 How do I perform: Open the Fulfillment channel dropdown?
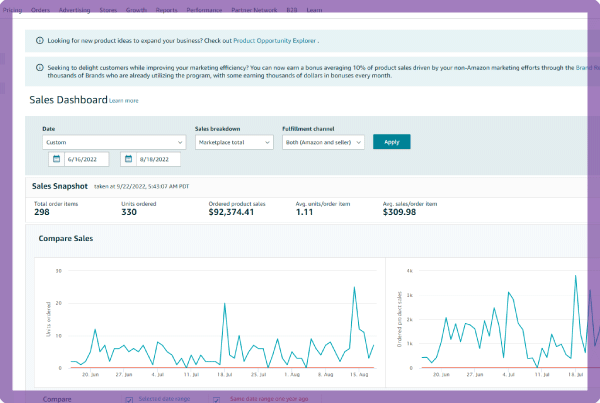point(323,142)
